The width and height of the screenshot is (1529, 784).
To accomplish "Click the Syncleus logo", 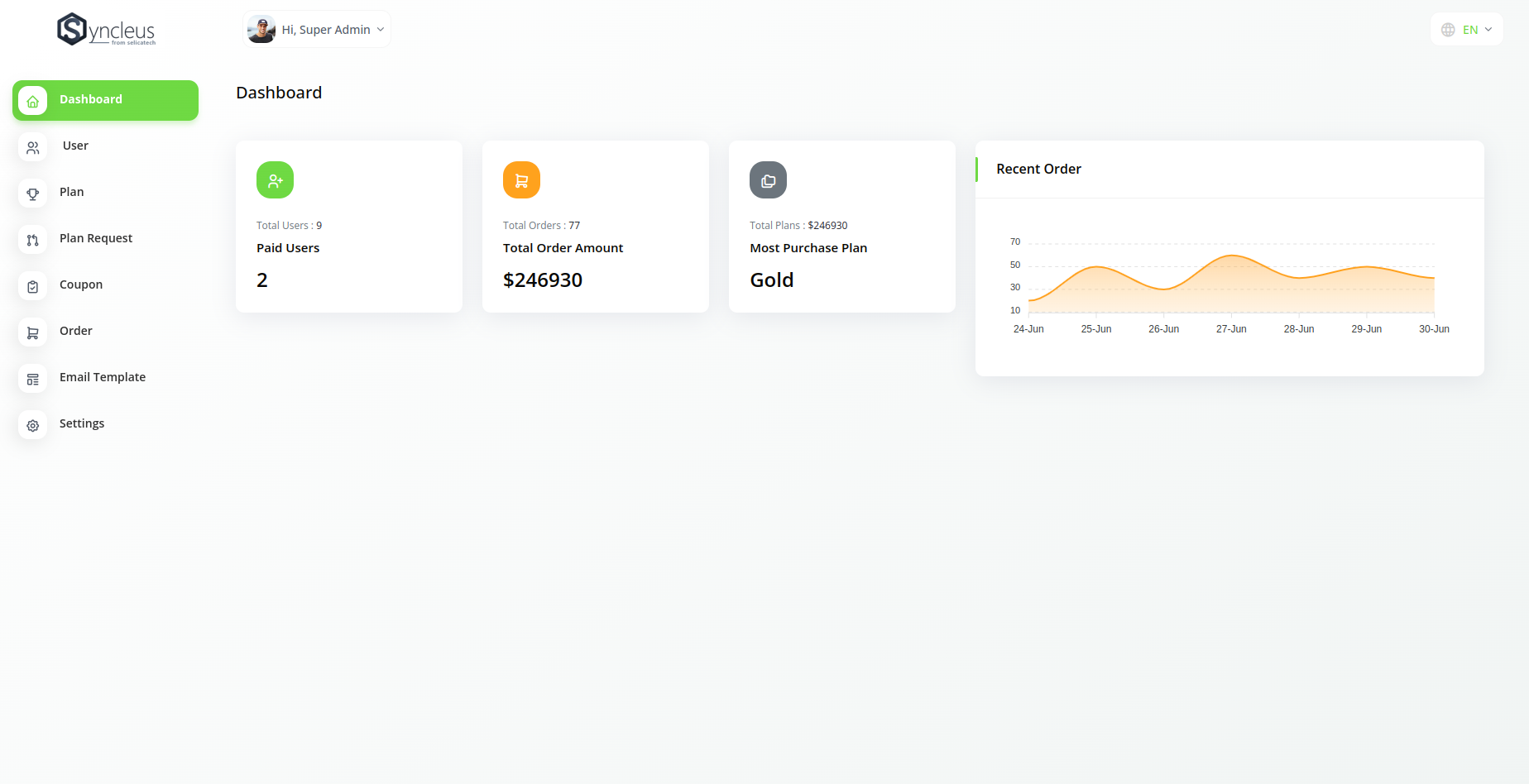I will pyautogui.click(x=106, y=30).
